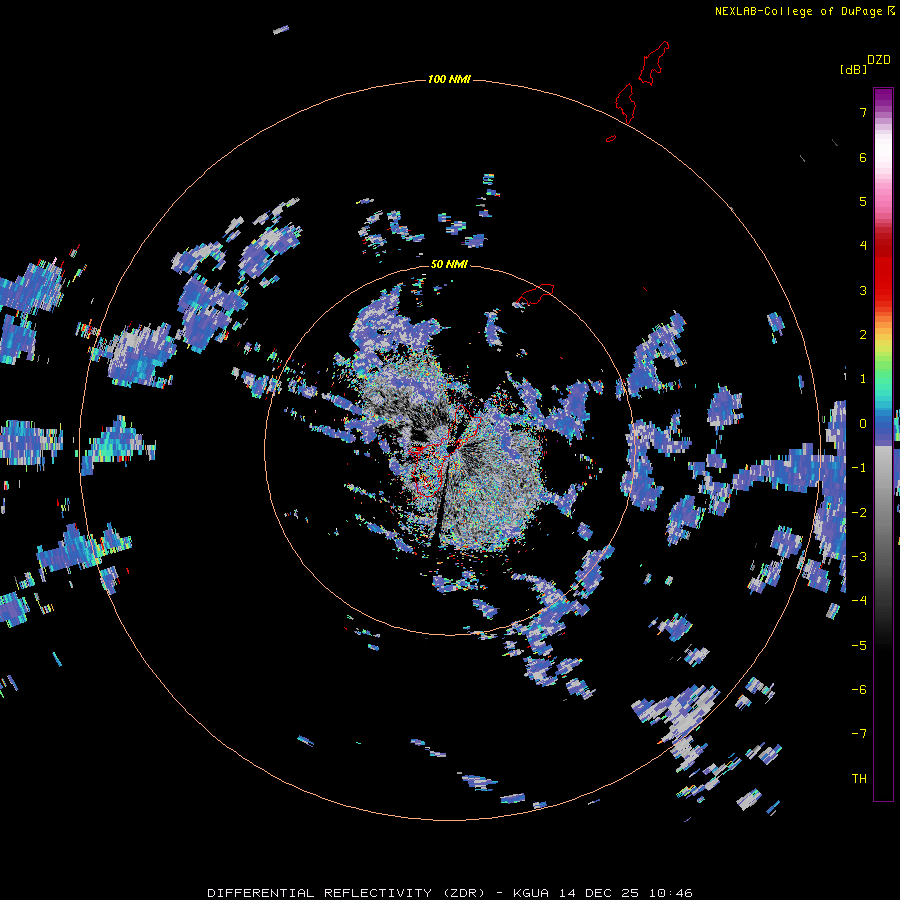
Task: Click the 10:46 timestamp in the caption
Action: (x=672, y=893)
